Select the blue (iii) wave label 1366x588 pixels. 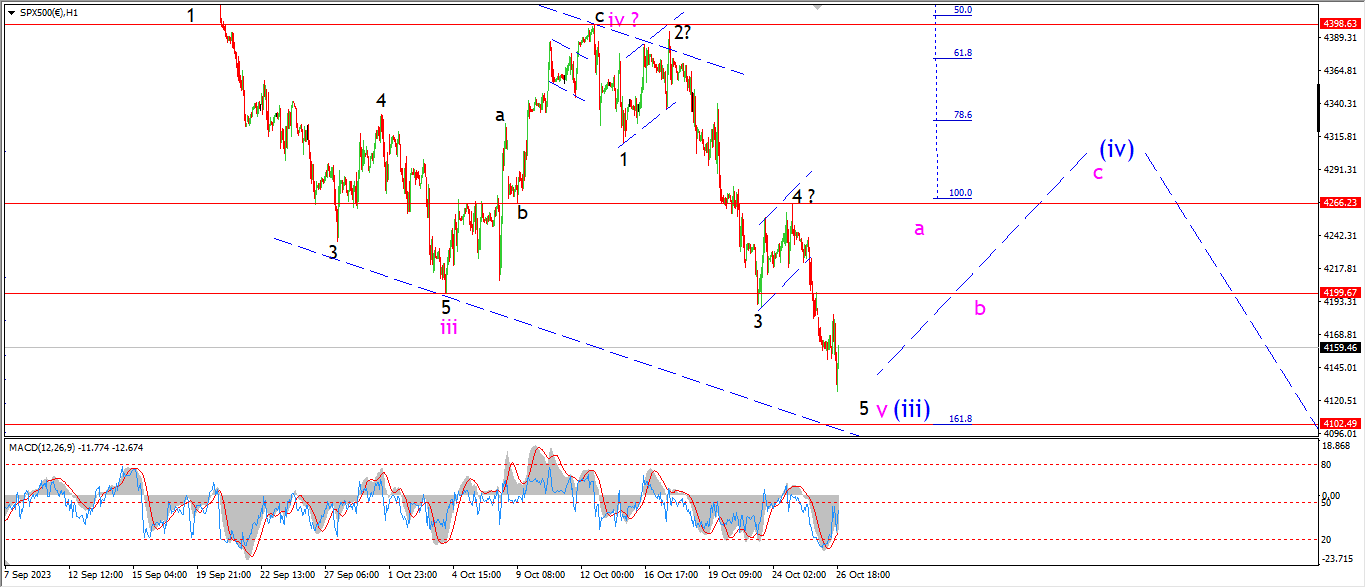pyautogui.click(x=912, y=408)
